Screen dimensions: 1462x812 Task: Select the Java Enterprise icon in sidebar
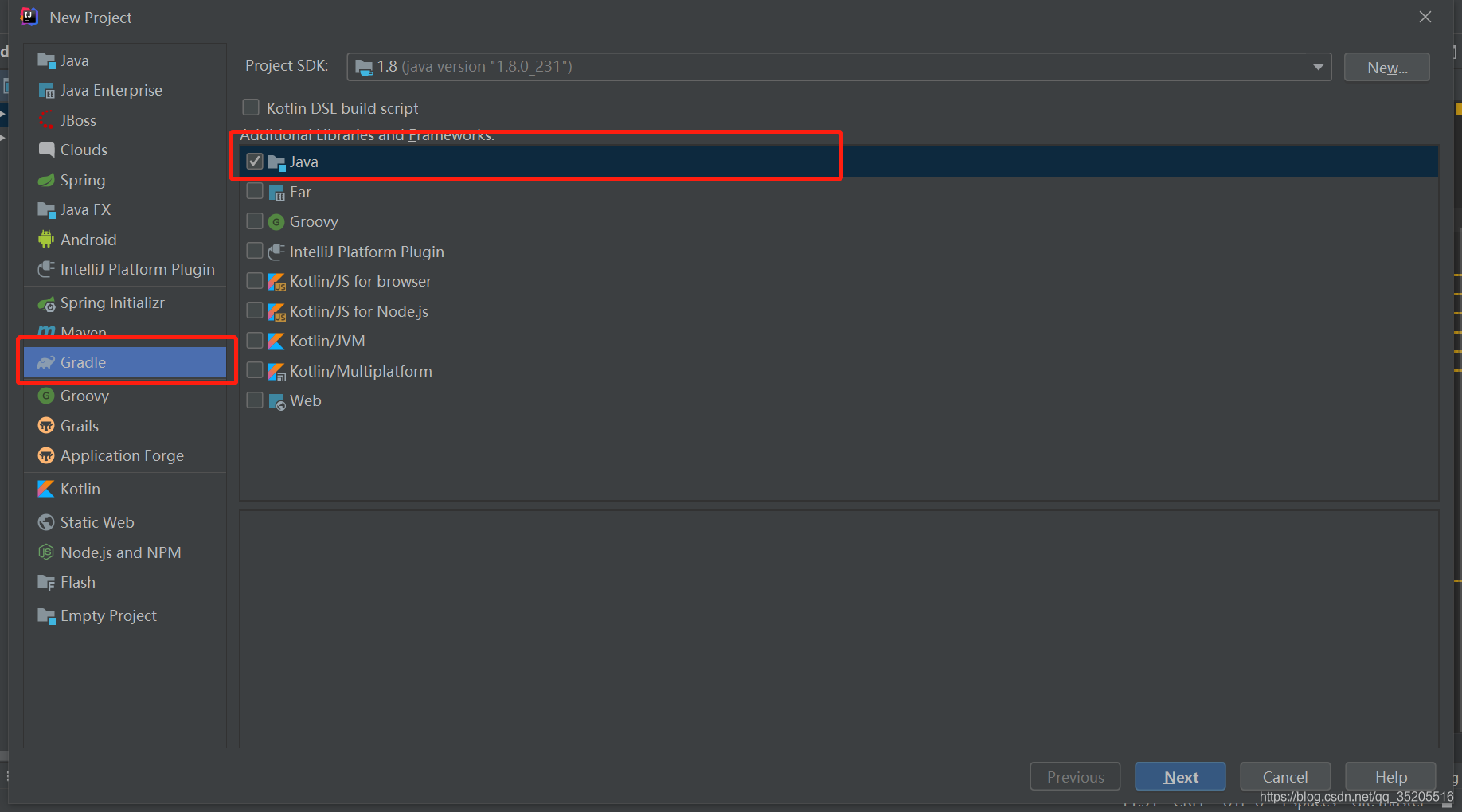(46, 91)
